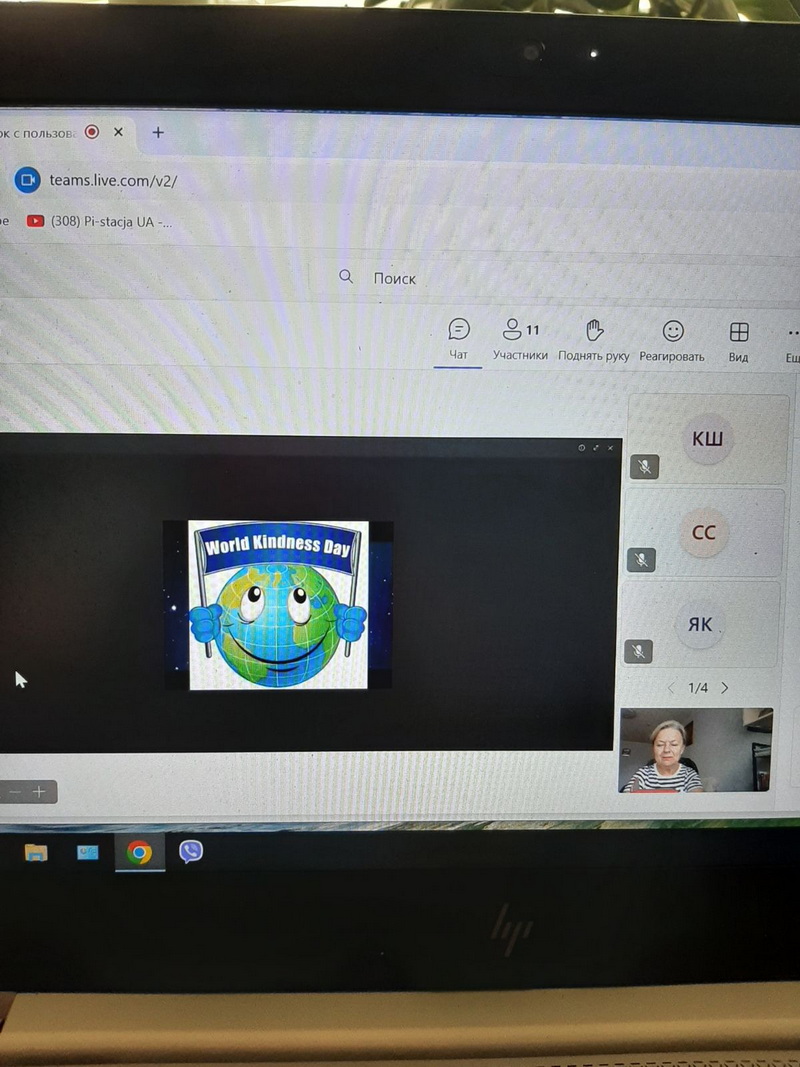Go to next participants page arrow
This screenshot has width=800, height=1067.
(725, 688)
